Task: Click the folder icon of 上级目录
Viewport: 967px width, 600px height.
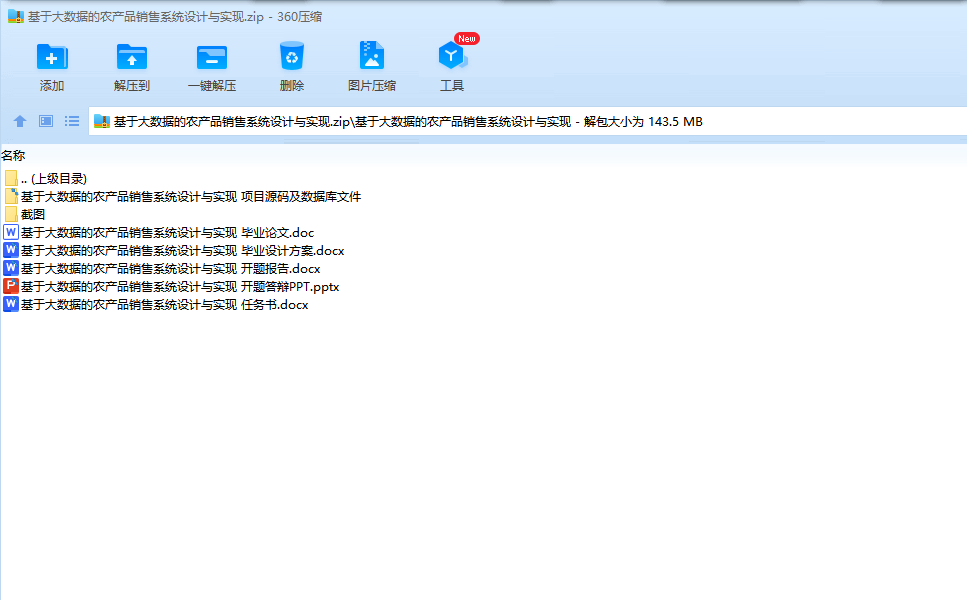Action: [x=11, y=179]
